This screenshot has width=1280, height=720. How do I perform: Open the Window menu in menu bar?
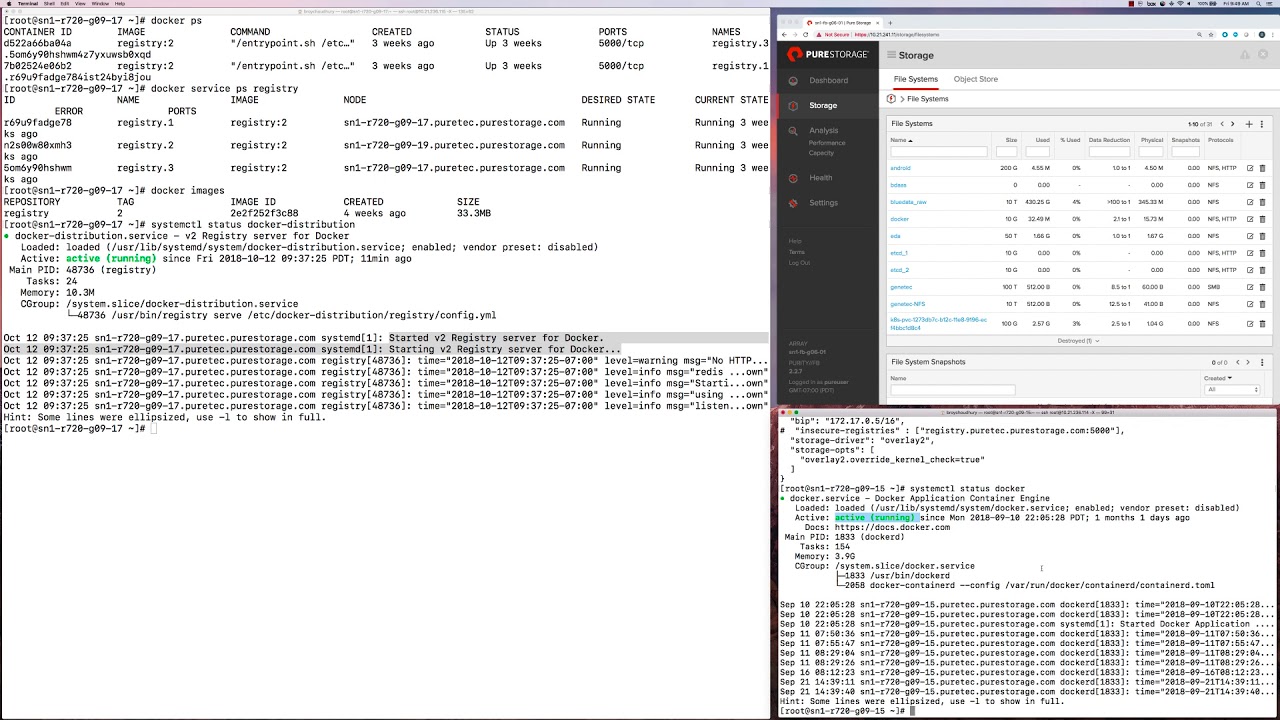click(100, 4)
